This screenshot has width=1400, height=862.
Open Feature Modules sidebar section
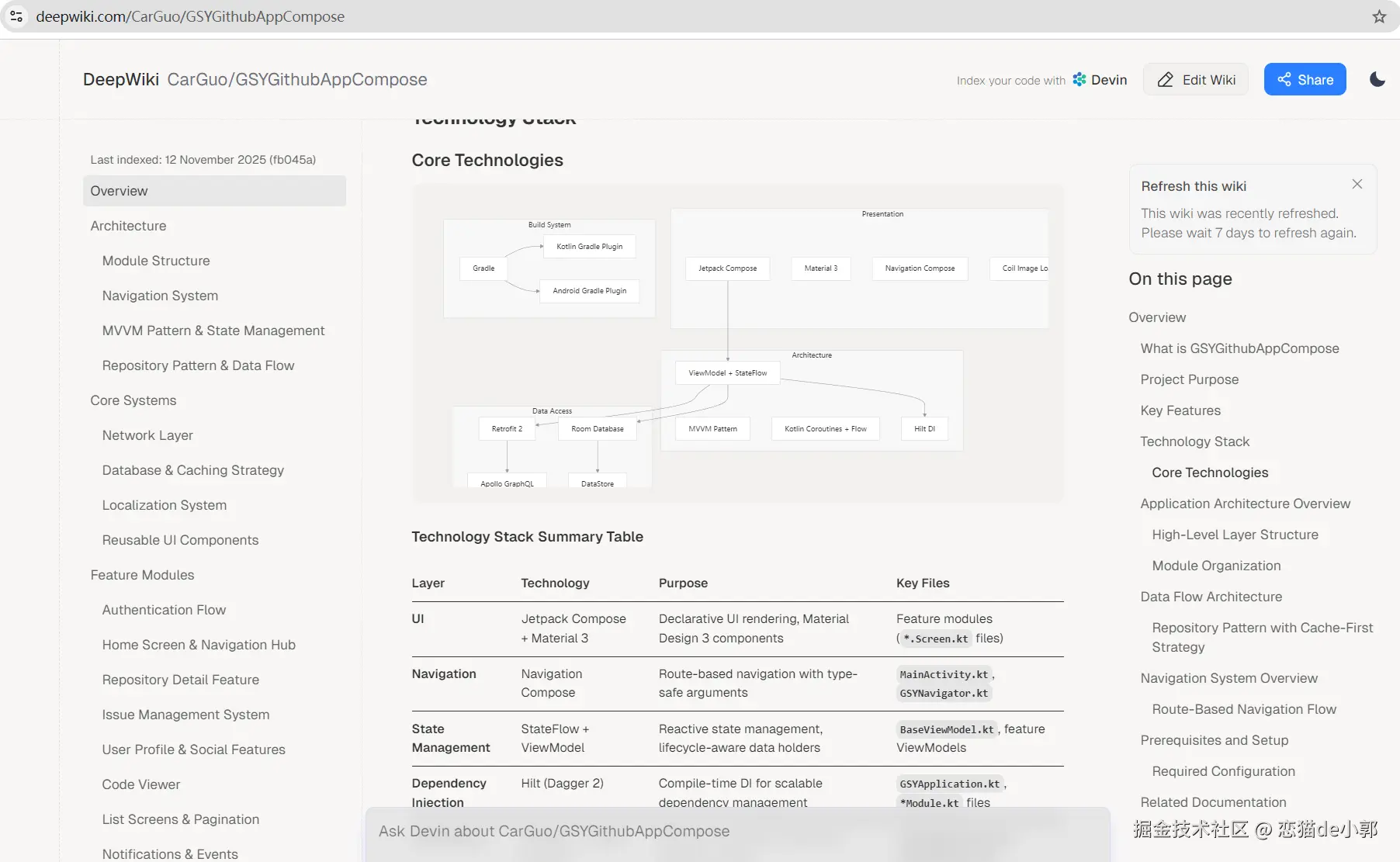point(142,575)
